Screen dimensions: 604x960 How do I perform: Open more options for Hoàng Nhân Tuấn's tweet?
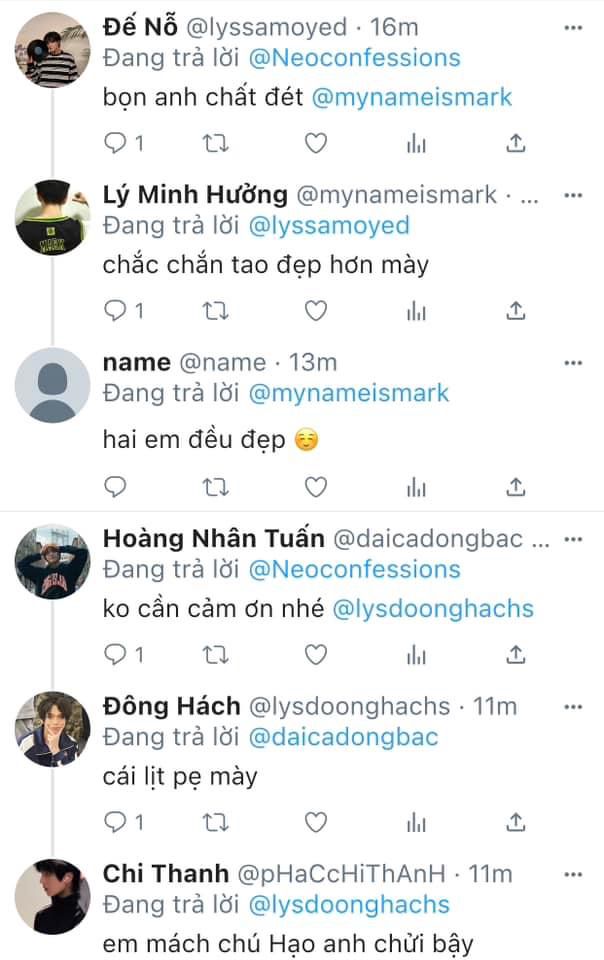pyautogui.click(x=572, y=539)
